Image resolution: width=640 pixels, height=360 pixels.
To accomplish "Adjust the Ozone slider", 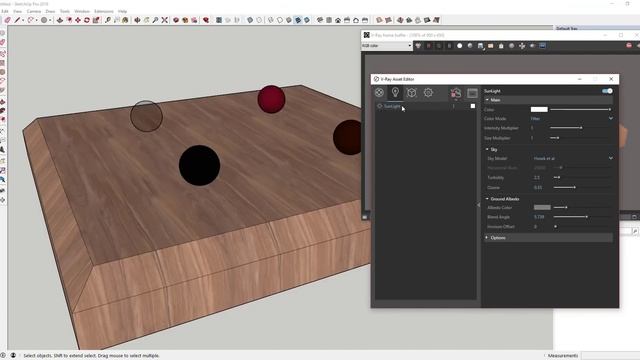I will [x=575, y=187].
